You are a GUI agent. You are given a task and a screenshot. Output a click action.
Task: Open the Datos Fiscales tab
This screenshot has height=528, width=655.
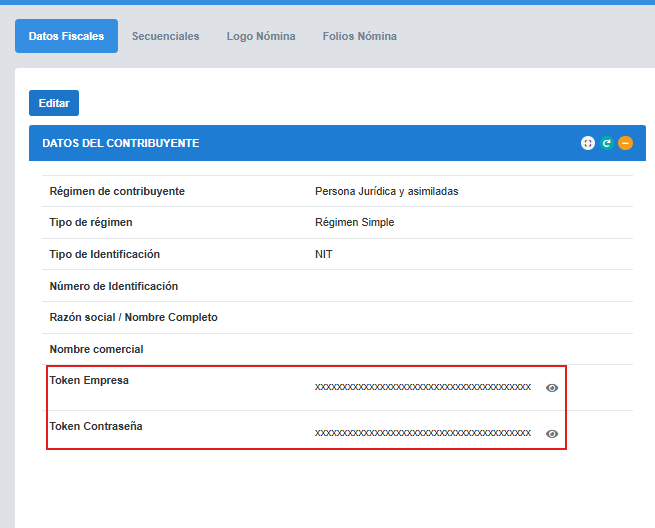(x=66, y=36)
